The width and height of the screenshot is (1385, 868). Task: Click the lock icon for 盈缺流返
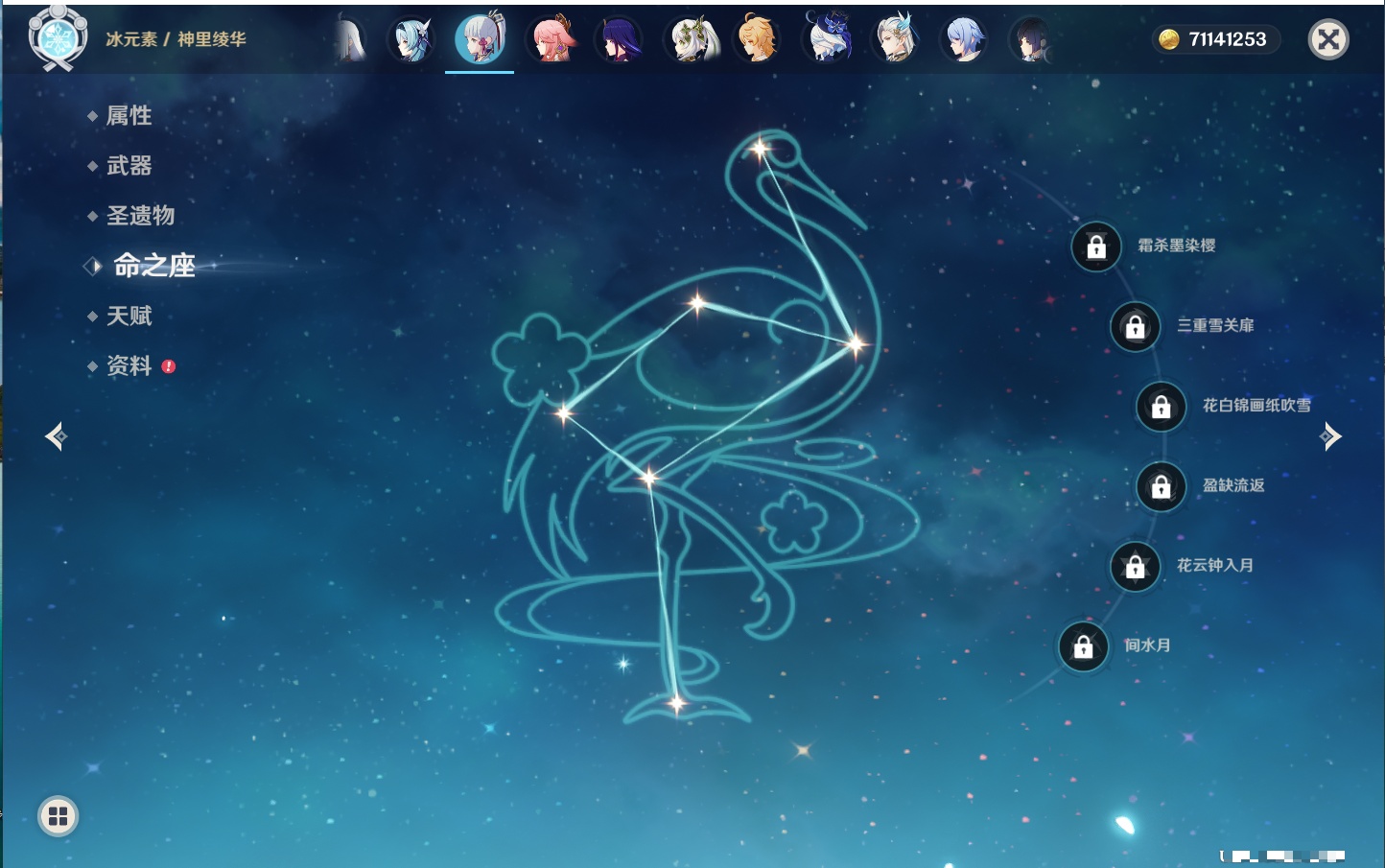tap(1161, 486)
